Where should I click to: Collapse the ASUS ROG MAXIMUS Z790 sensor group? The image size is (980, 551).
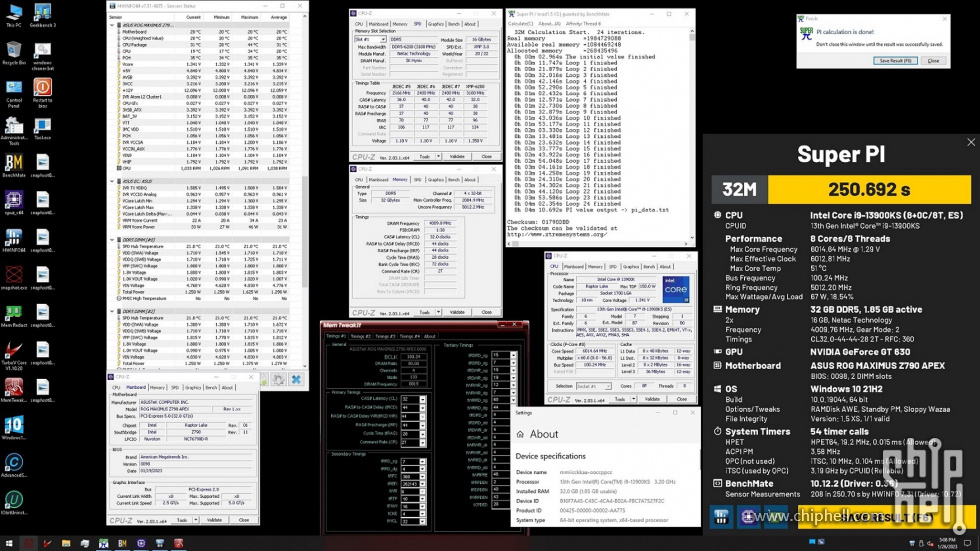112,25
